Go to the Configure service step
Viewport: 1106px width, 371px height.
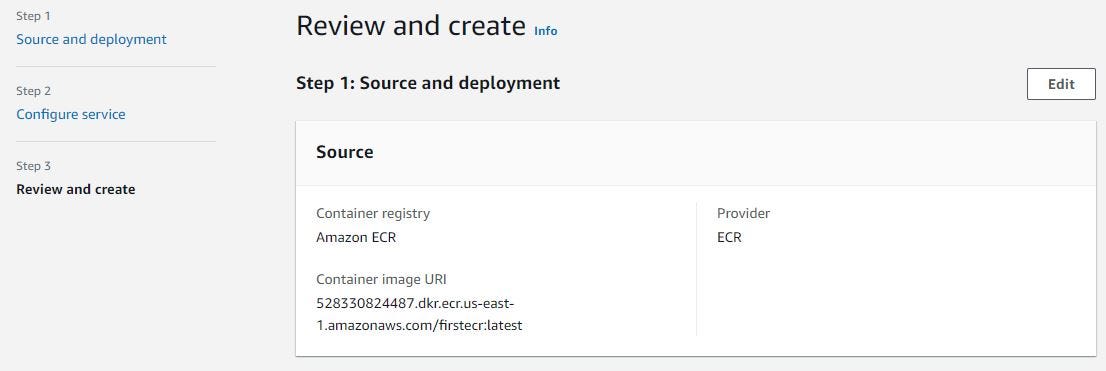tap(71, 114)
